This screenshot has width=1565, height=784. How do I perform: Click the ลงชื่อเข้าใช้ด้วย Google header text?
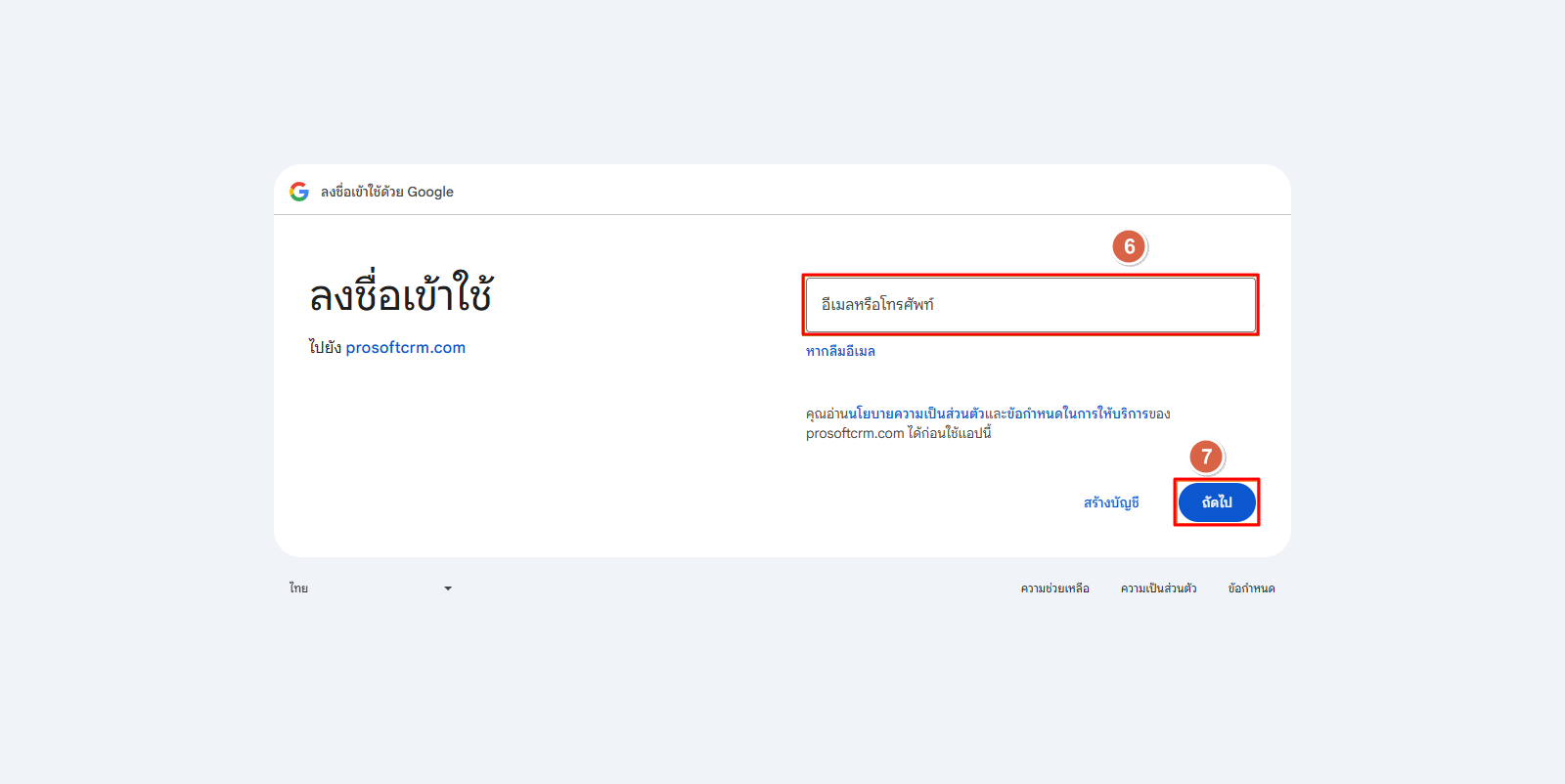point(387,193)
